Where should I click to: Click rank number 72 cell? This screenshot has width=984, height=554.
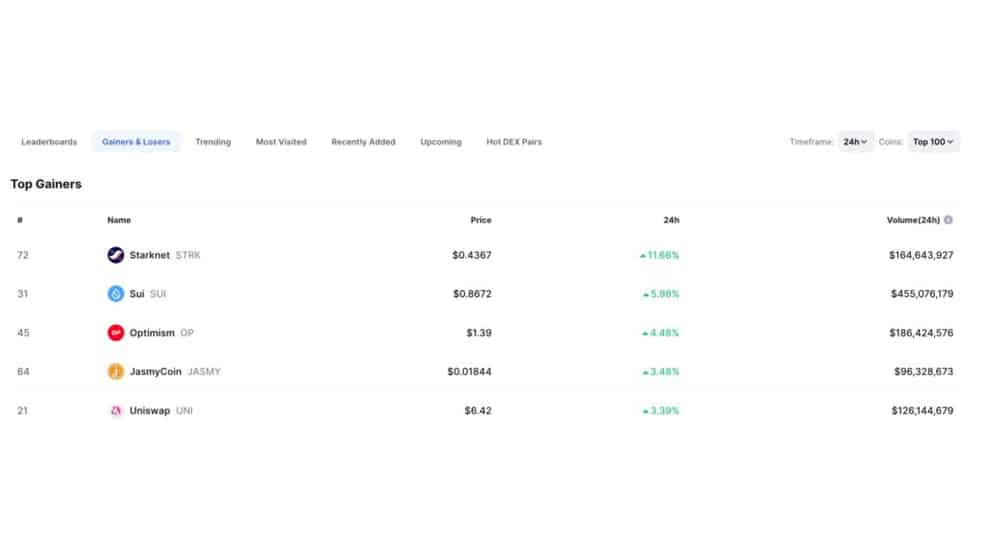23,255
